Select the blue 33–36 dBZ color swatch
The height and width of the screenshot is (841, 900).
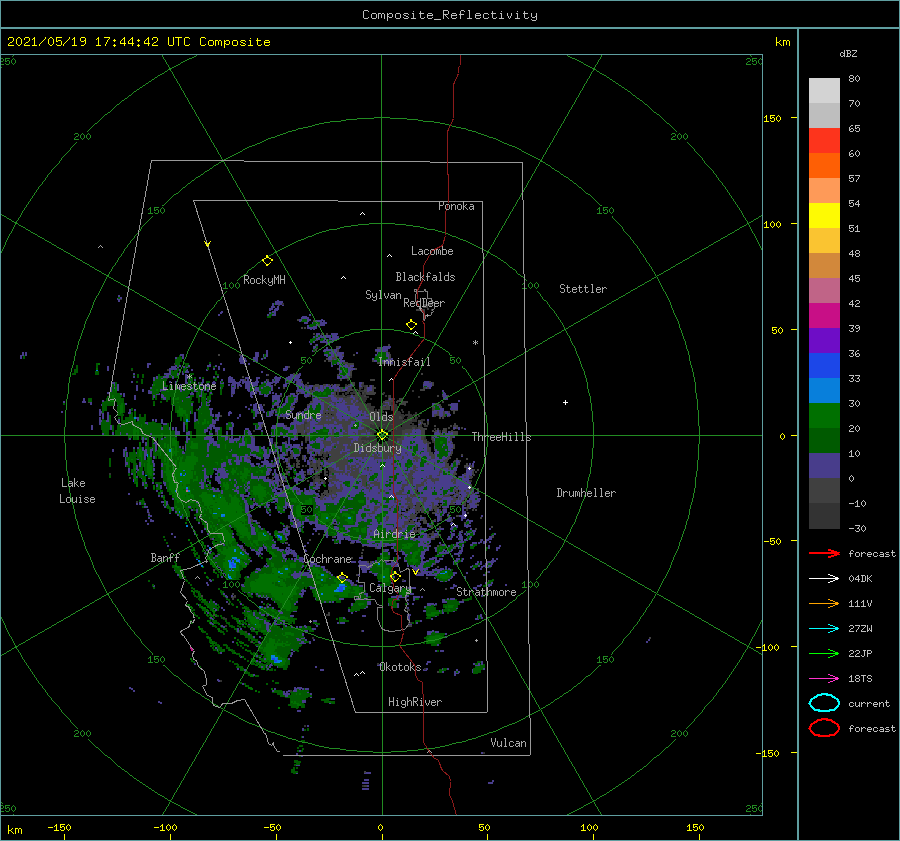(x=824, y=366)
